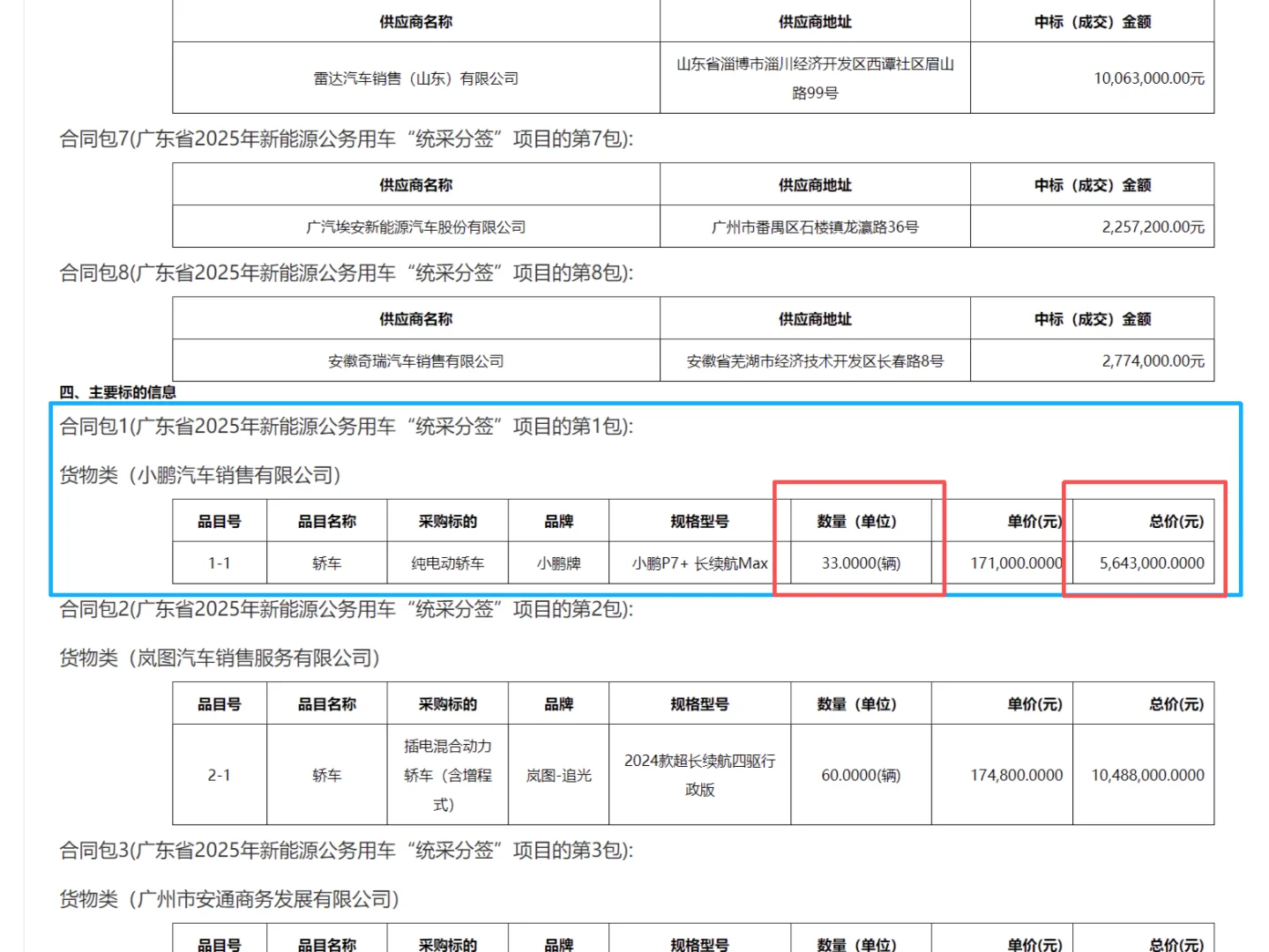The height and width of the screenshot is (952, 1269).
Task: Click the amount 2,774,000.00元
Action: click(1153, 361)
